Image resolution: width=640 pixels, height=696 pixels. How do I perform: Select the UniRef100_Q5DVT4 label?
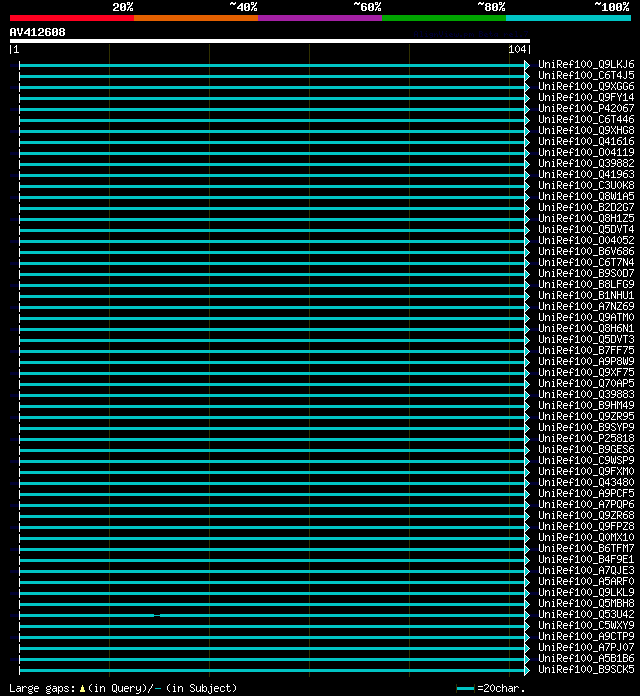[586, 229]
